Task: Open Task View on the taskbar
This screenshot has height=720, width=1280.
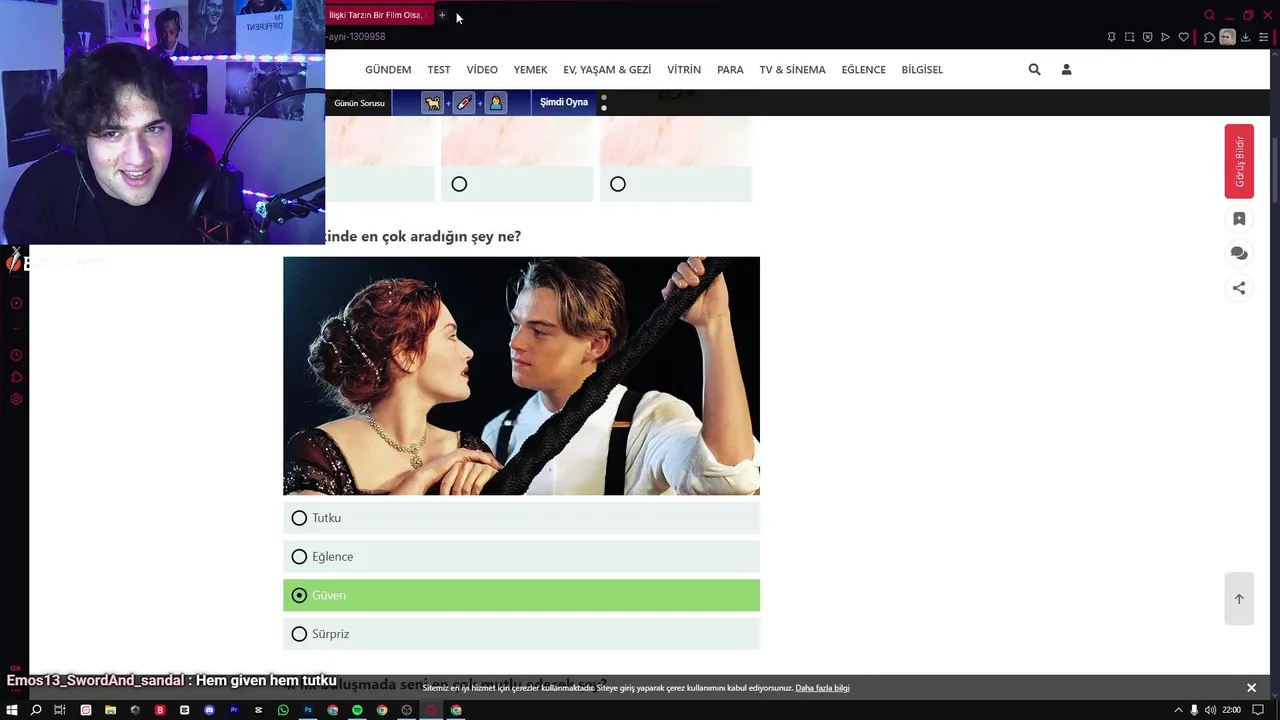Action: click(59, 710)
